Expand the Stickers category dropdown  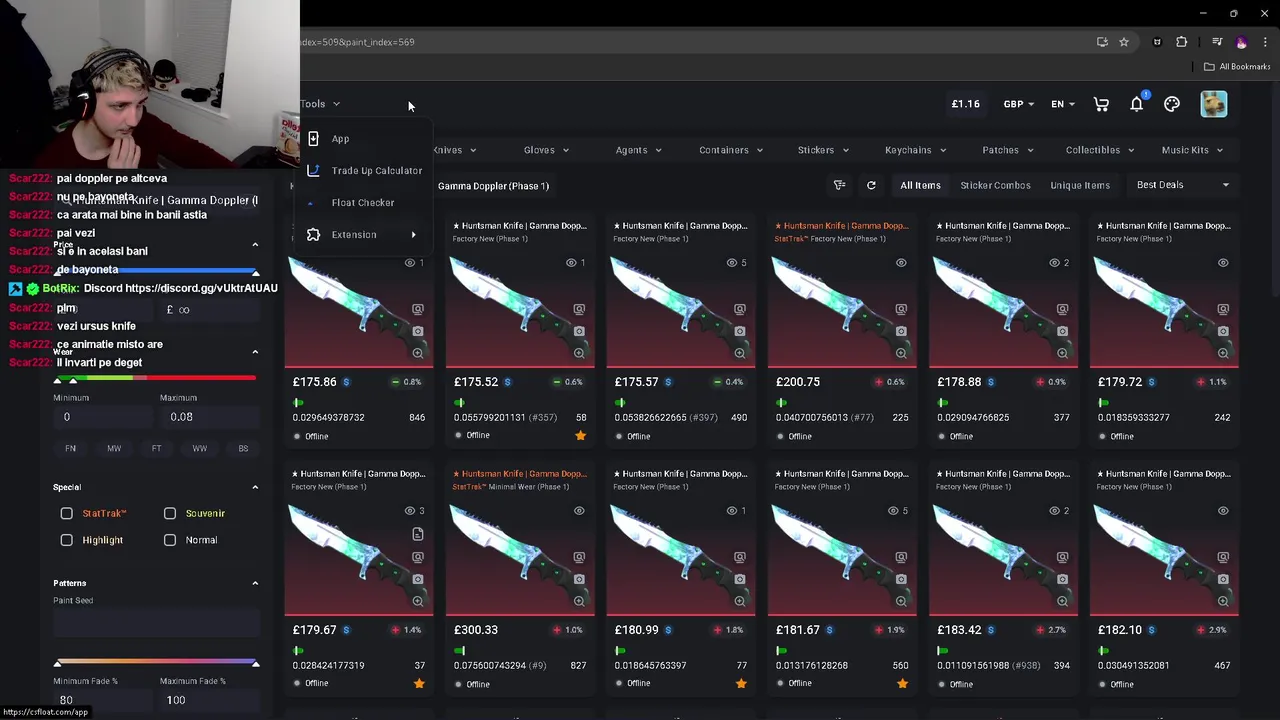pos(823,150)
